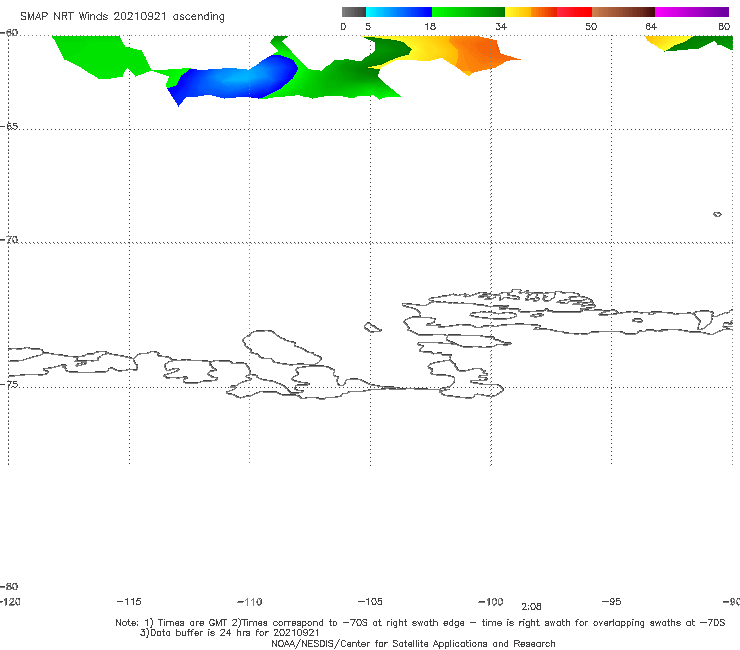Select the gray segment of the color bar

(x=354, y=12)
